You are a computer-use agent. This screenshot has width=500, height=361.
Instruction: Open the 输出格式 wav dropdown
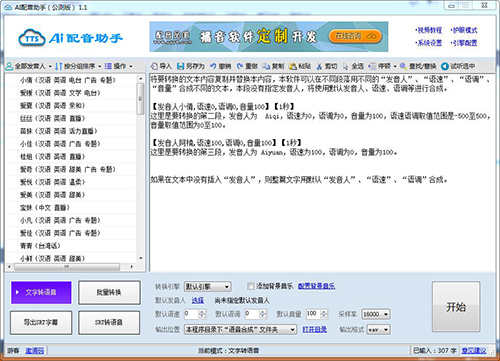click(x=378, y=330)
